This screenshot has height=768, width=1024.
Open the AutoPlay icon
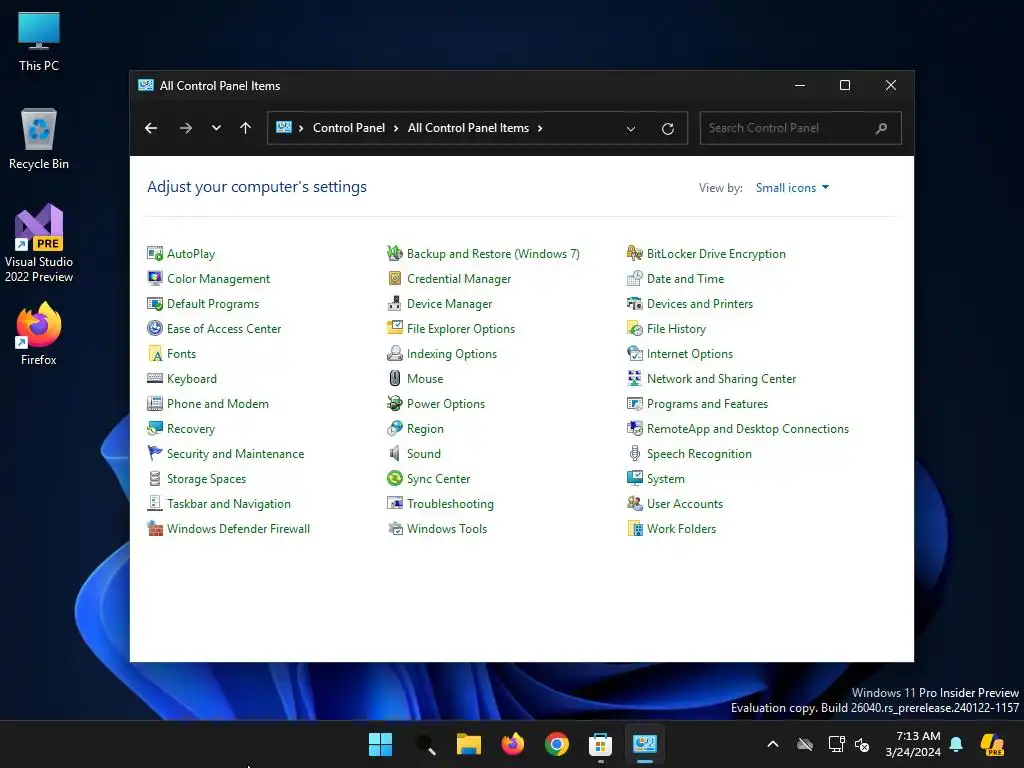pos(155,253)
